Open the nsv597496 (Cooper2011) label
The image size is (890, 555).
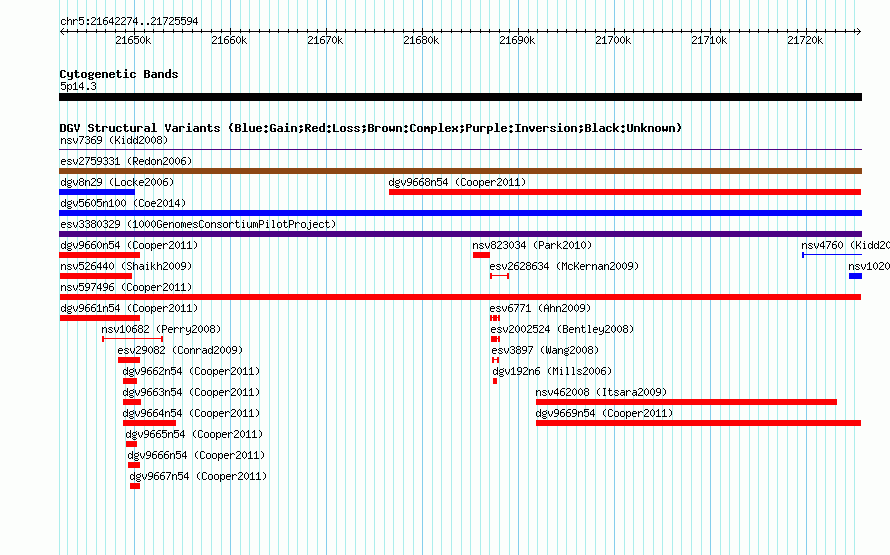[126, 287]
